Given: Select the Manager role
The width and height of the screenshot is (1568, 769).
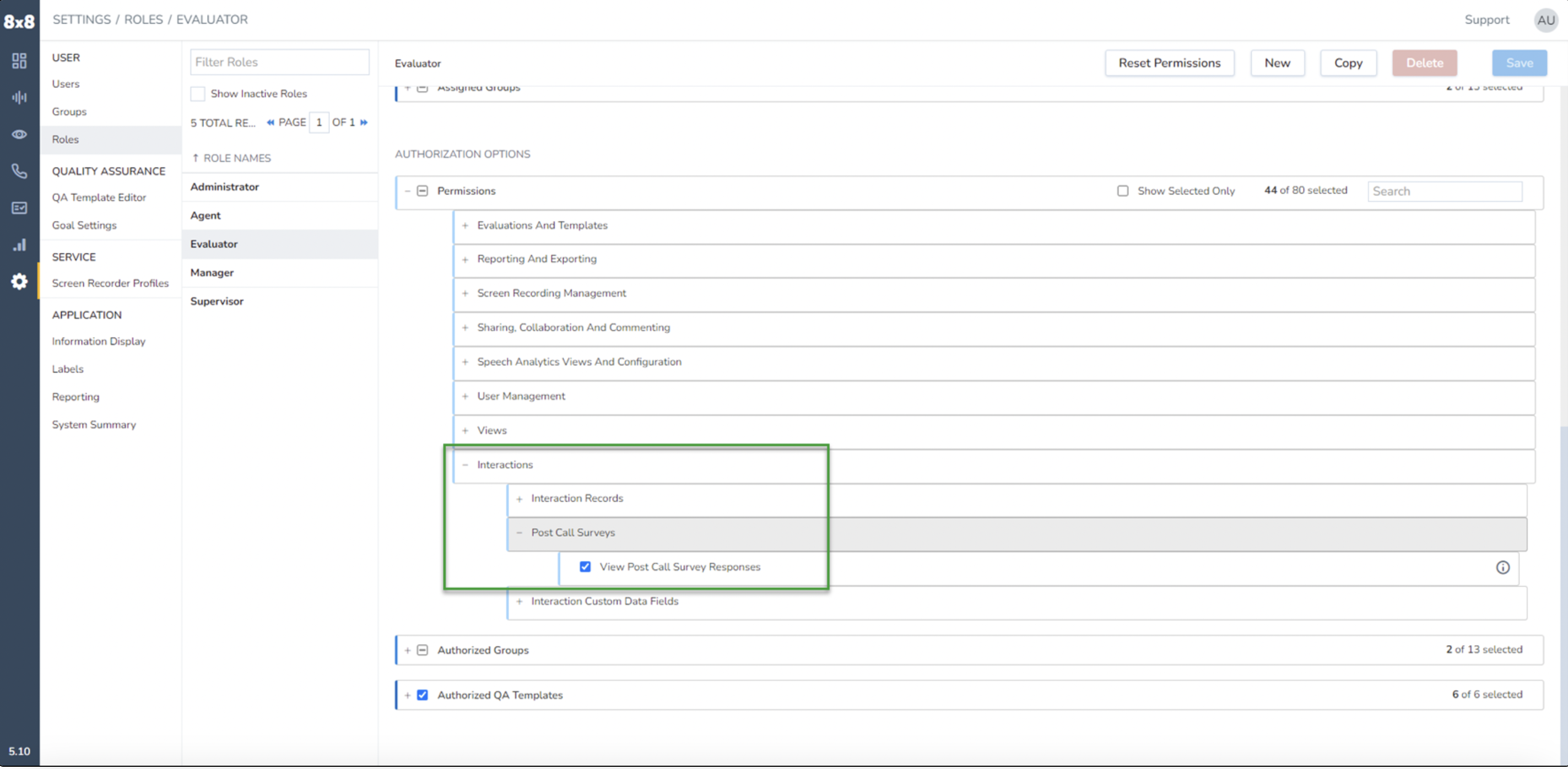Looking at the screenshot, I should 280,273.
